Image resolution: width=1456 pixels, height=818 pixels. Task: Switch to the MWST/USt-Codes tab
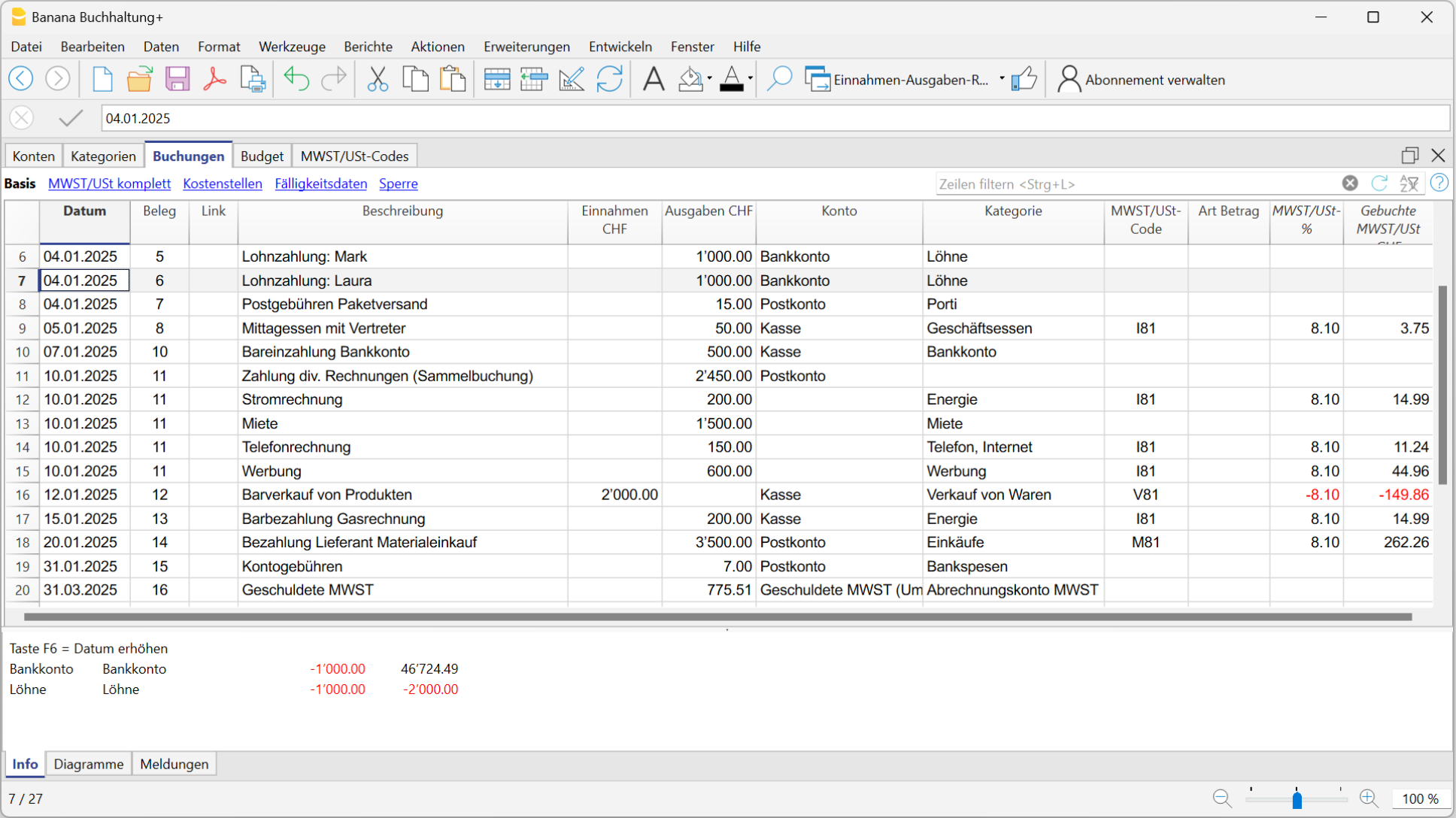pos(354,156)
